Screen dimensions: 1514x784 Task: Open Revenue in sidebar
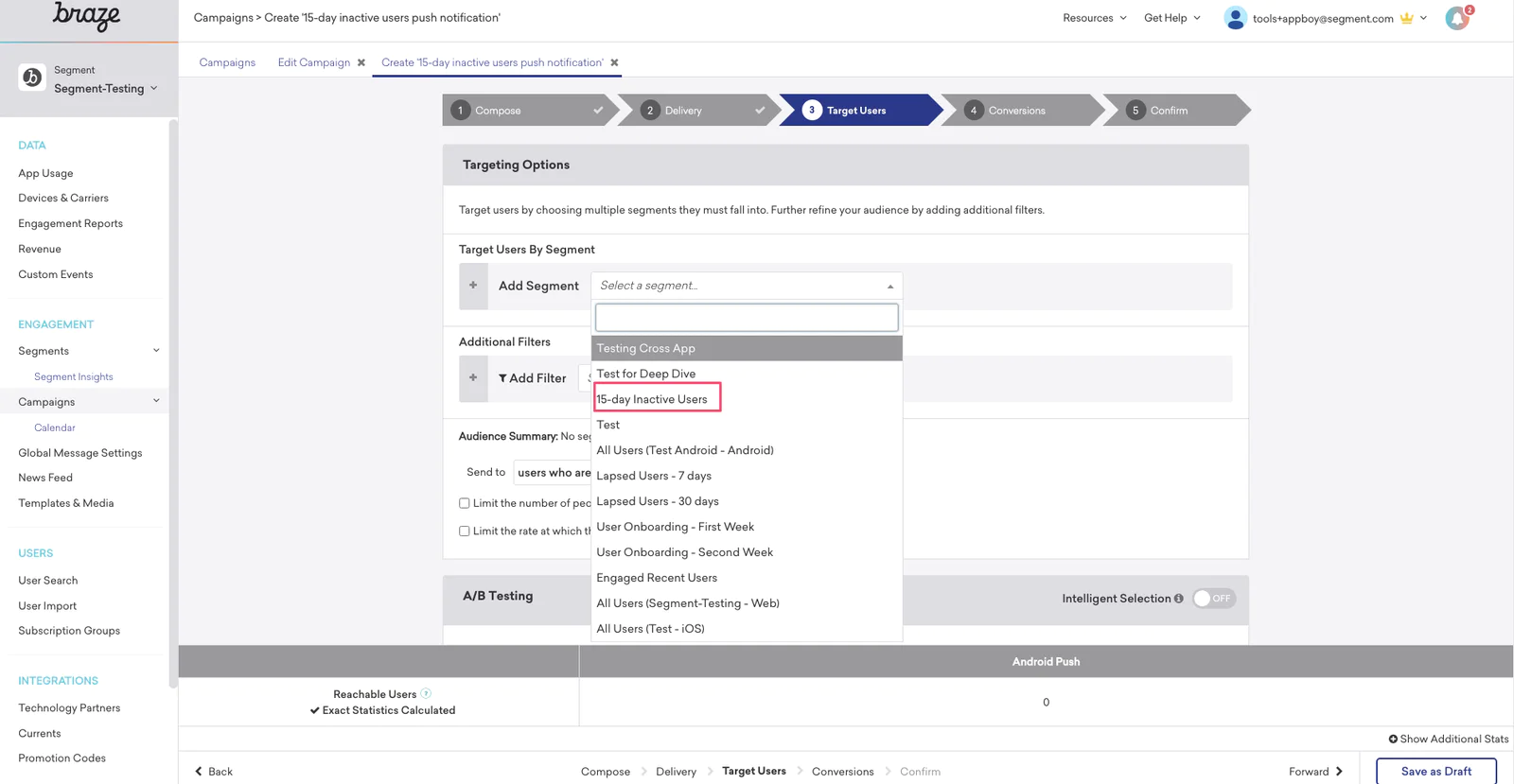[x=40, y=249]
